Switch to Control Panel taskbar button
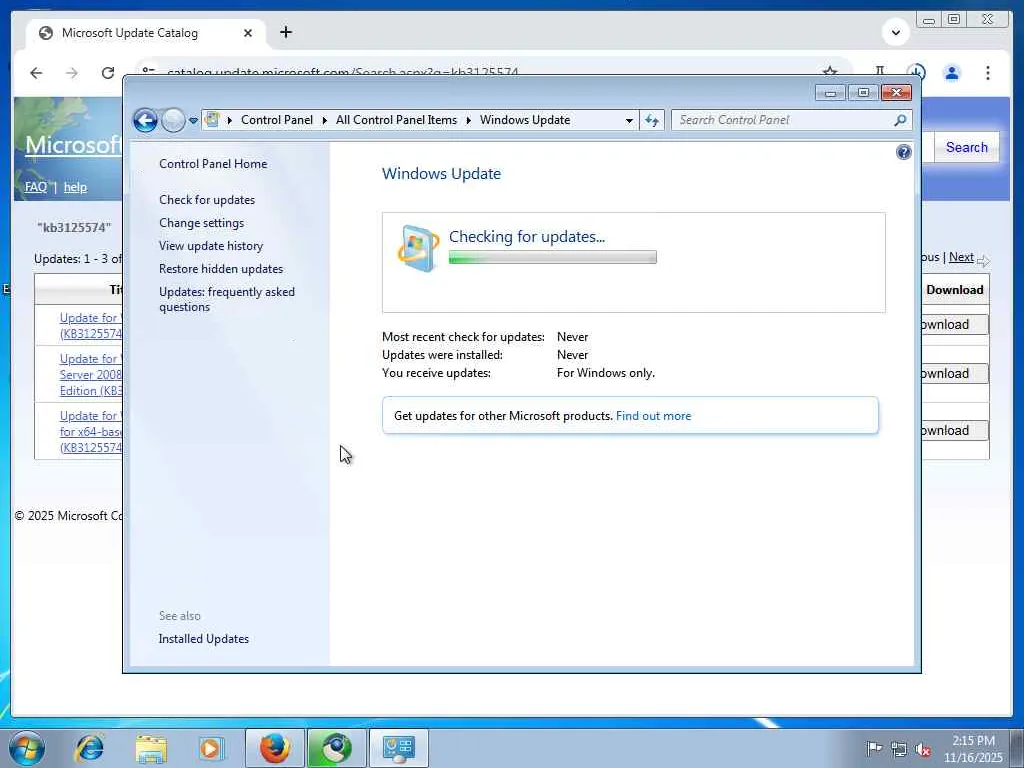1024x768 pixels. click(398, 748)
